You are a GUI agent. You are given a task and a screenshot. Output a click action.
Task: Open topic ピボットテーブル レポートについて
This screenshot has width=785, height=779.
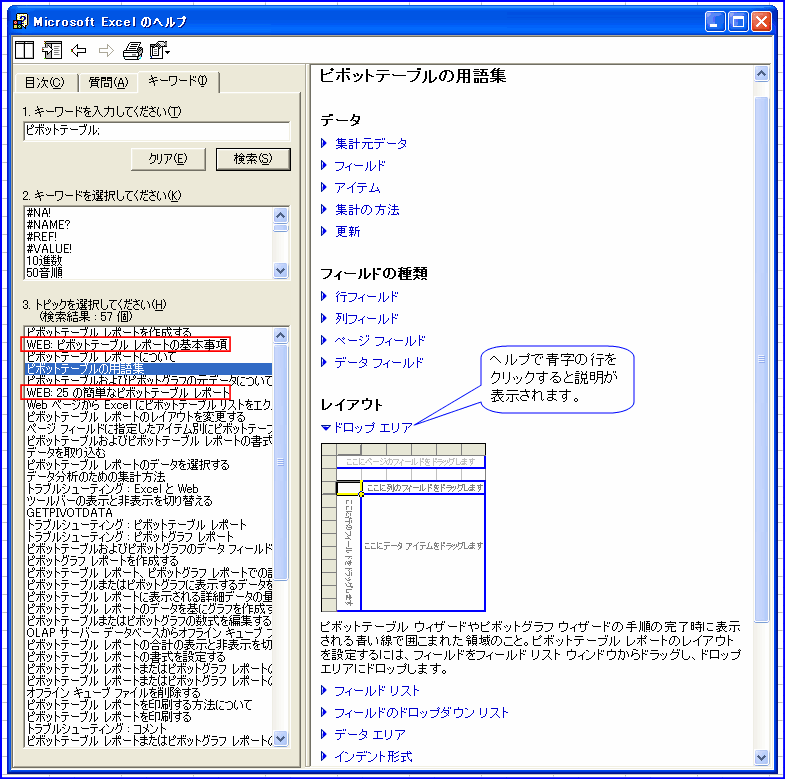pyautogui.click(x=101, y=357)
